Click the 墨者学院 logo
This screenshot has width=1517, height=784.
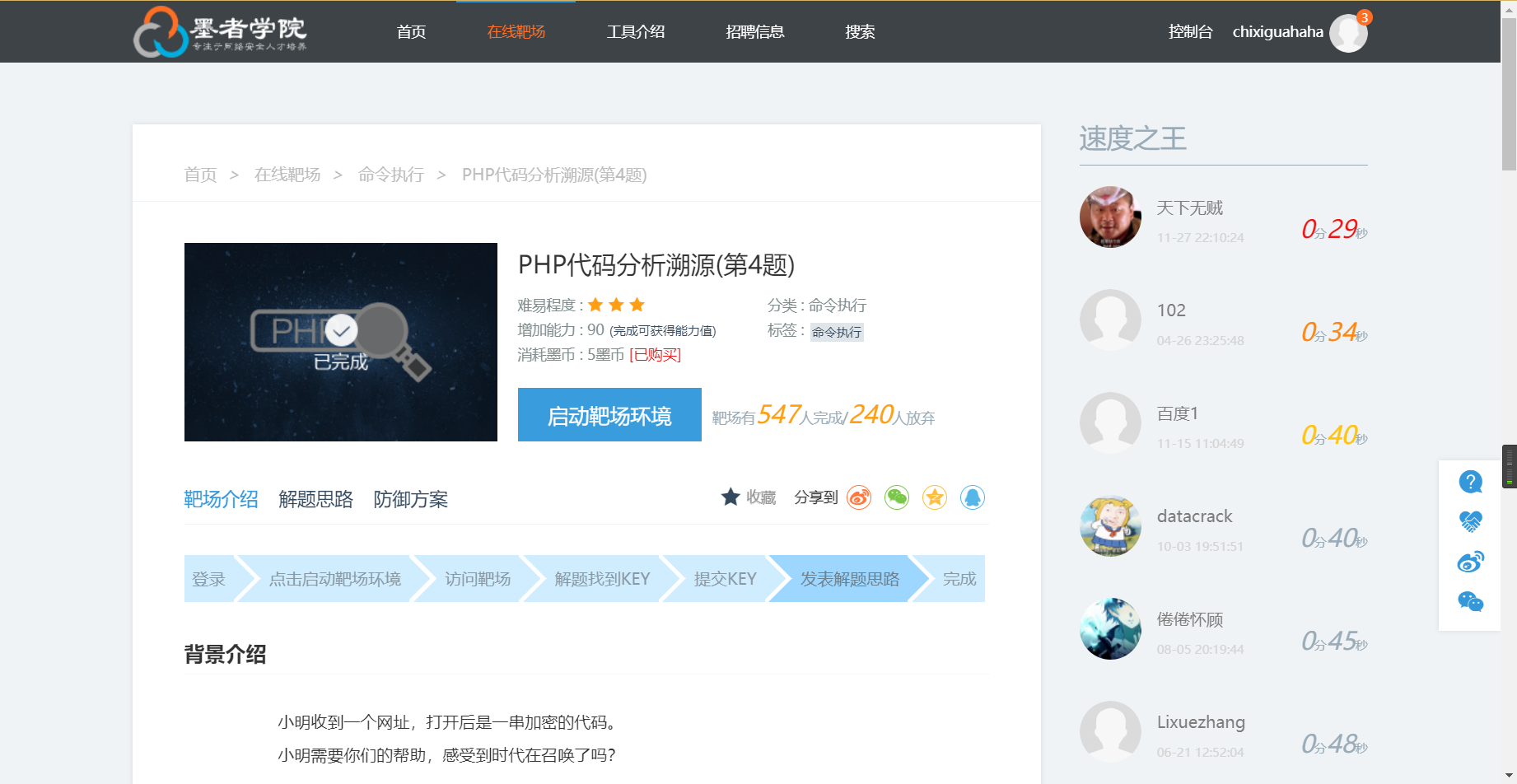(221, 32)
